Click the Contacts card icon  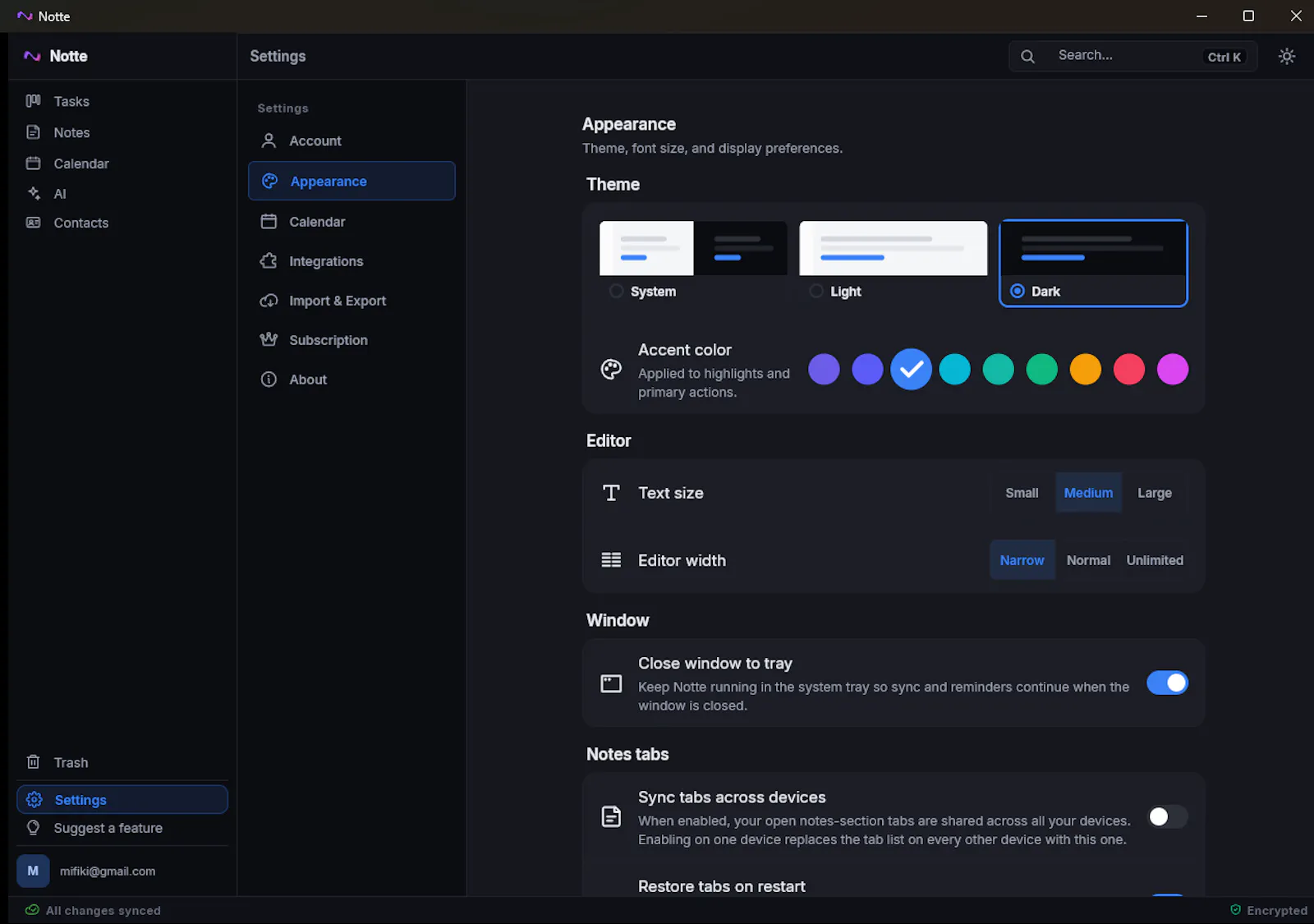(33, 223)
